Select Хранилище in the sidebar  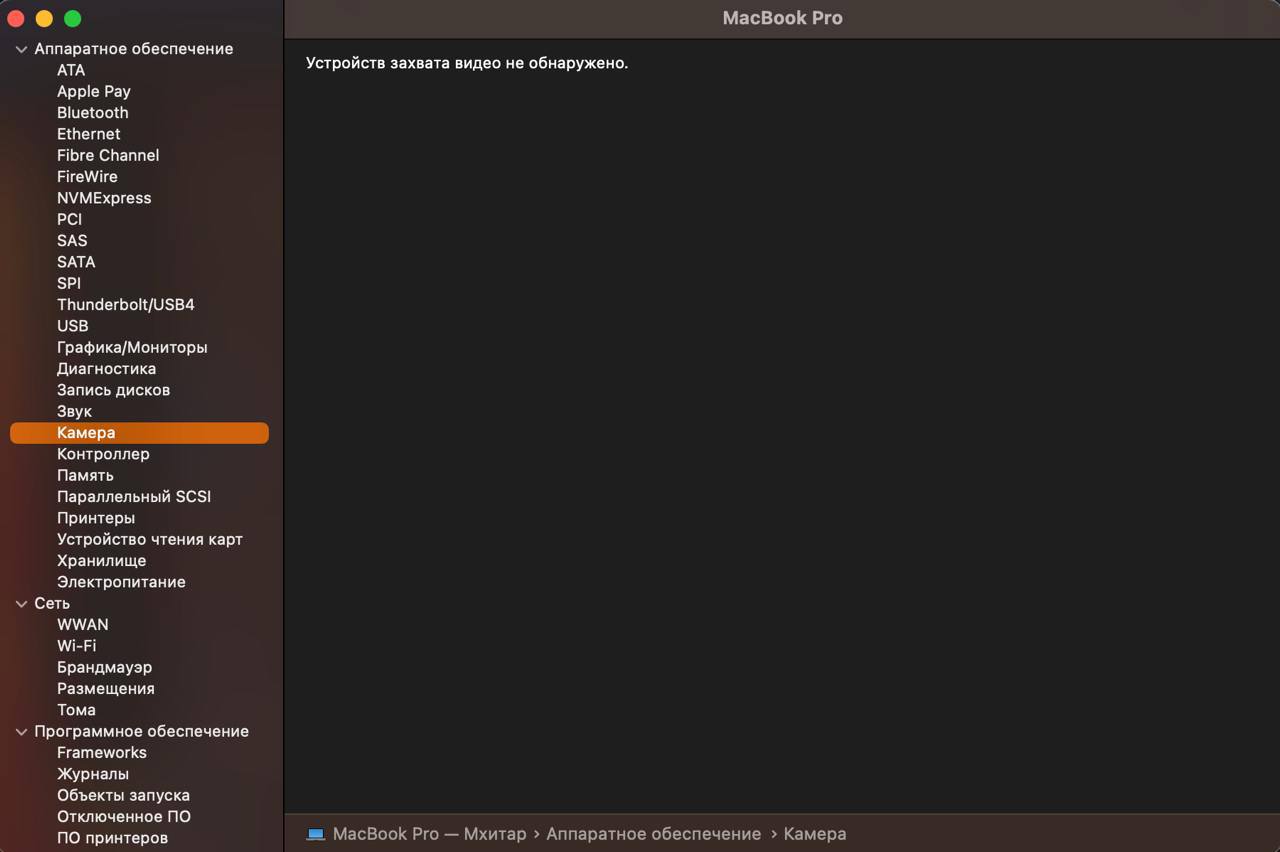101,561
